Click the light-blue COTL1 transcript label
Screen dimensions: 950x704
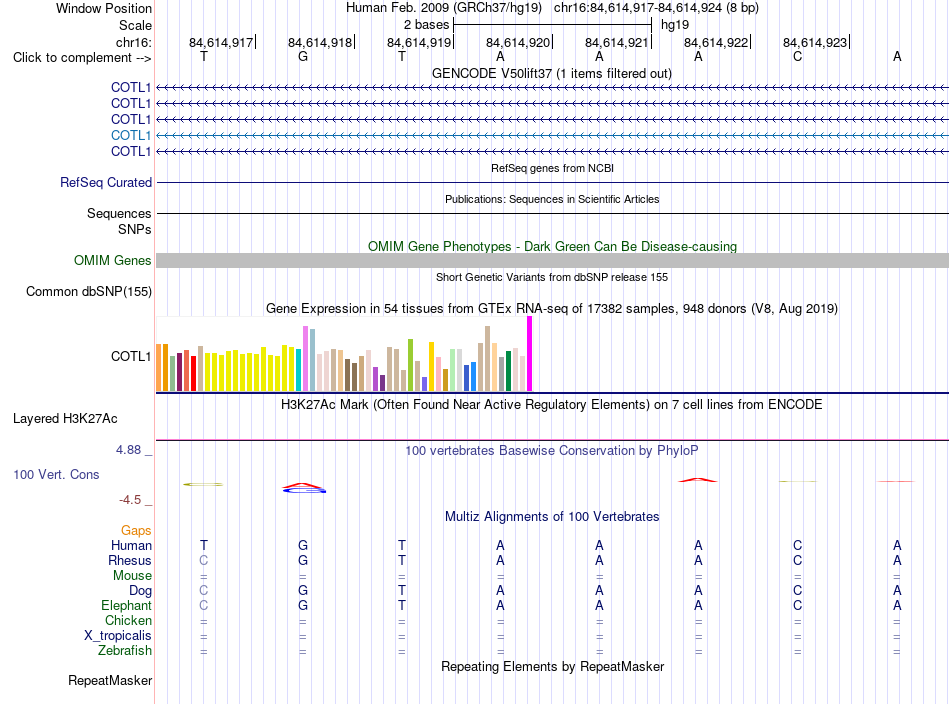[x=131, y=135]
